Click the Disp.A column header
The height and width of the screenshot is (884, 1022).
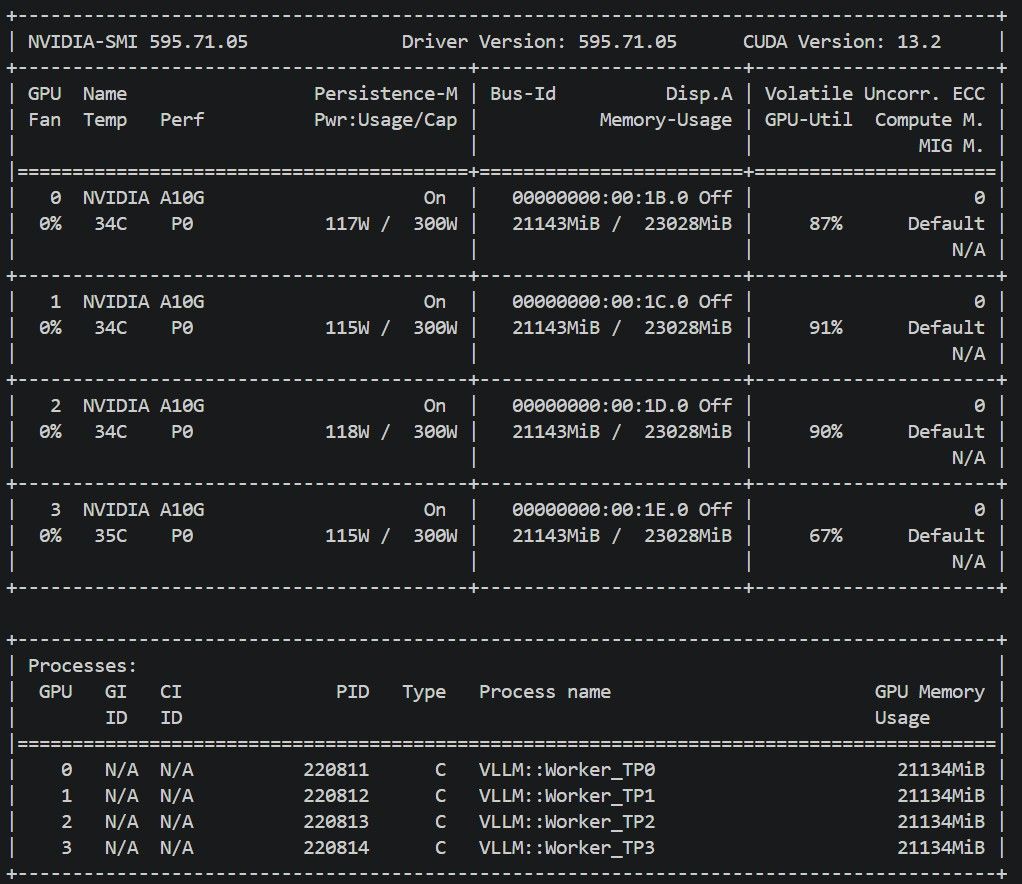click(699, 94)
